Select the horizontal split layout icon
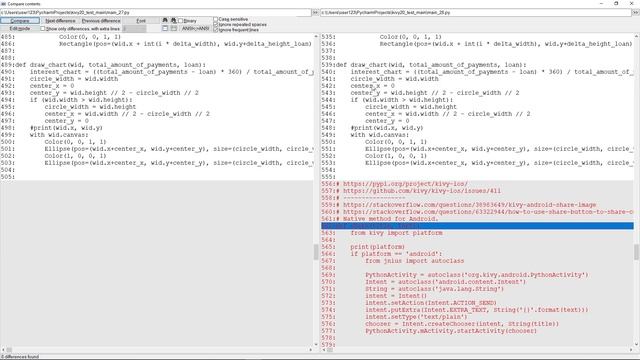Viewport: 640px width, 360px height. point(173,28)
